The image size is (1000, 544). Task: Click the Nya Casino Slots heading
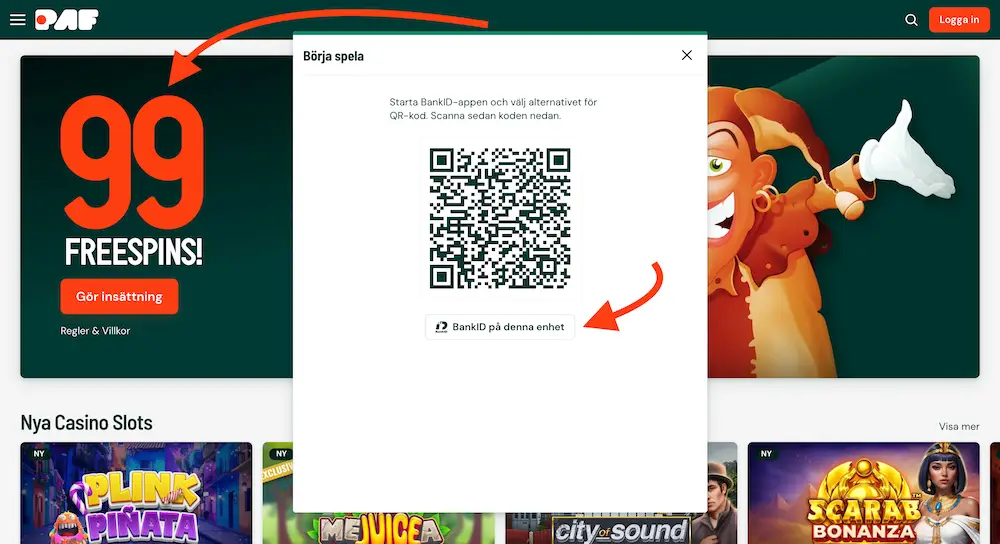pyautogui.click(x=87, y=423)
